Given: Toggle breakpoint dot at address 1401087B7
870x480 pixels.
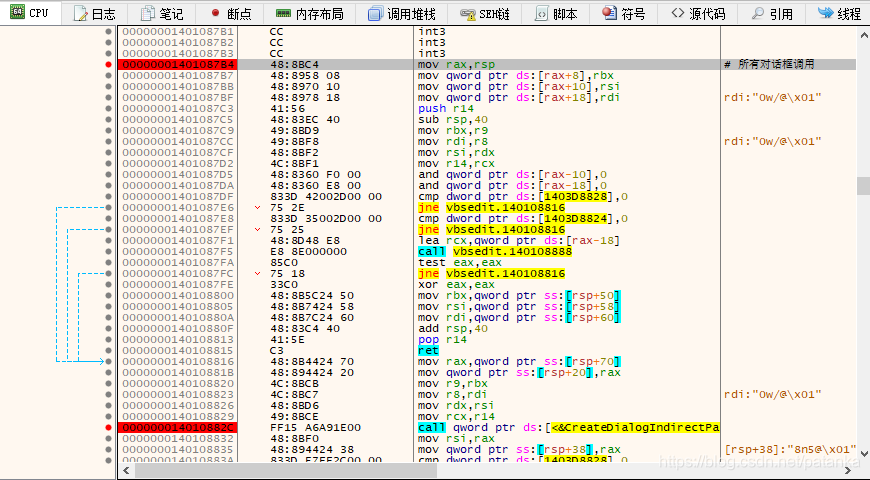Looking at the screenshot, I should (x=108, y=75).
